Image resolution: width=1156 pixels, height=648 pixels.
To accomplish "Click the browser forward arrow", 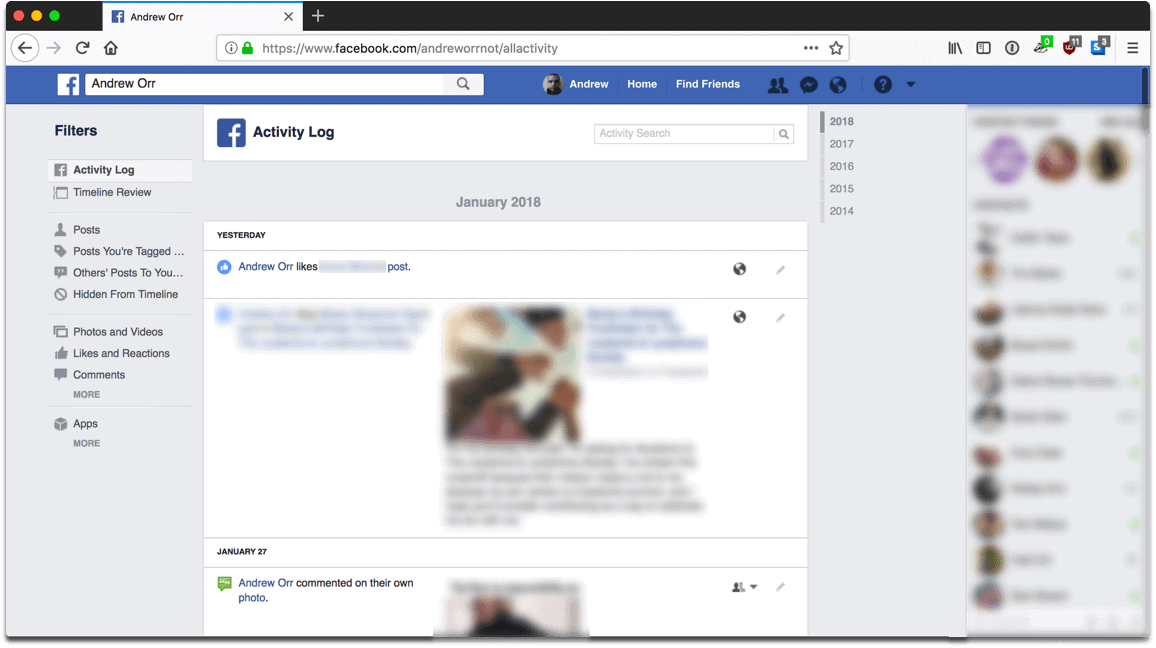I will (54, 48).
